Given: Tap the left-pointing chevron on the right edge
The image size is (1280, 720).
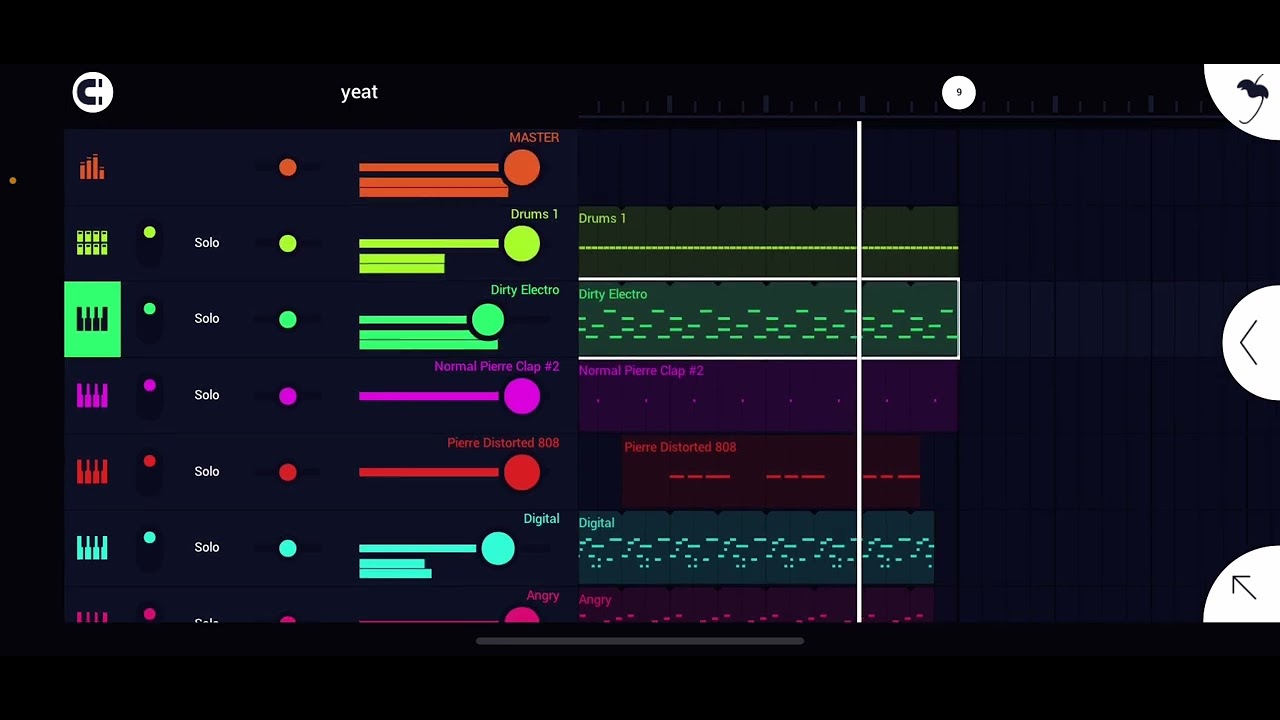Looking at the screenshot, I should click(x=1249, y=343).
